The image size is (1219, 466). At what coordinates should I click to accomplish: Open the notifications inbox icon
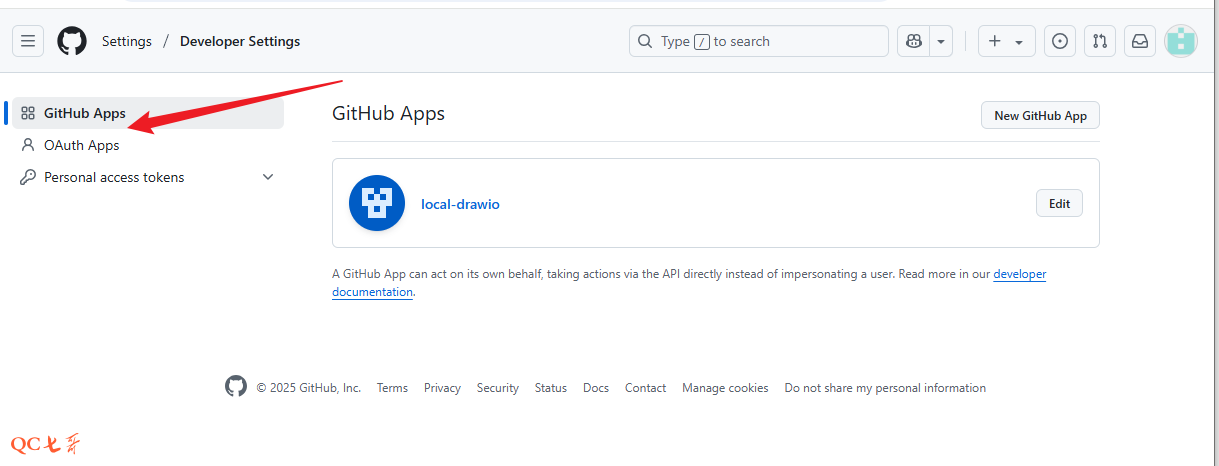click(x=1139, y=41)
